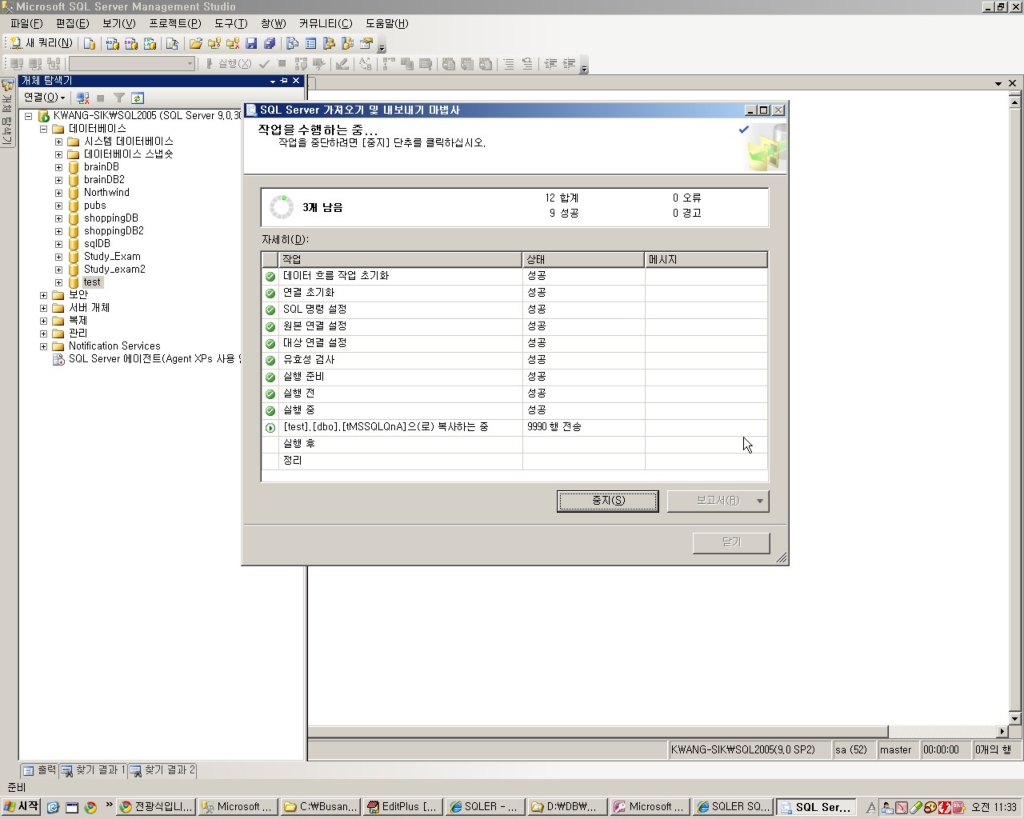Open Registered Servers from toolbar

[x=293, y=44]
